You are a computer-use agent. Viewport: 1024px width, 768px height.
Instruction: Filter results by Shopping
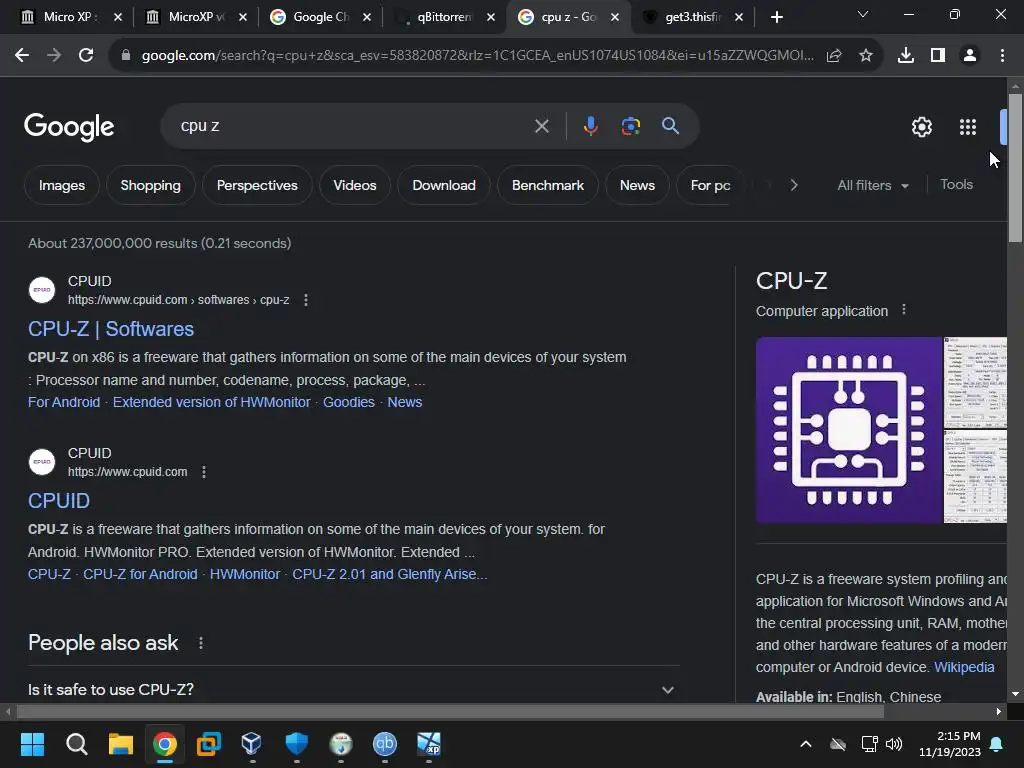150,185
